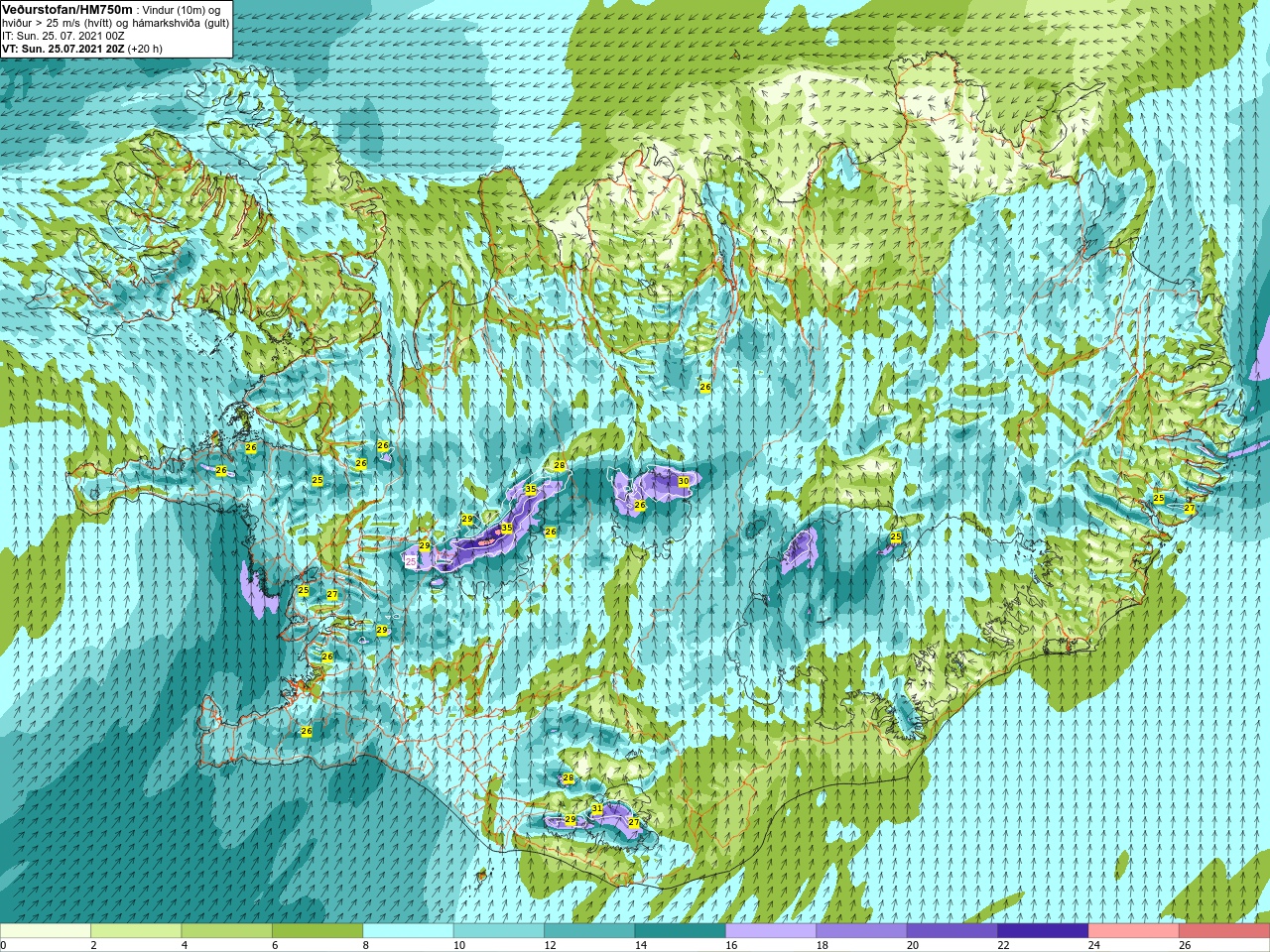Click the legend swatch between 8 and 10
1270x952 pixels.
409,931
